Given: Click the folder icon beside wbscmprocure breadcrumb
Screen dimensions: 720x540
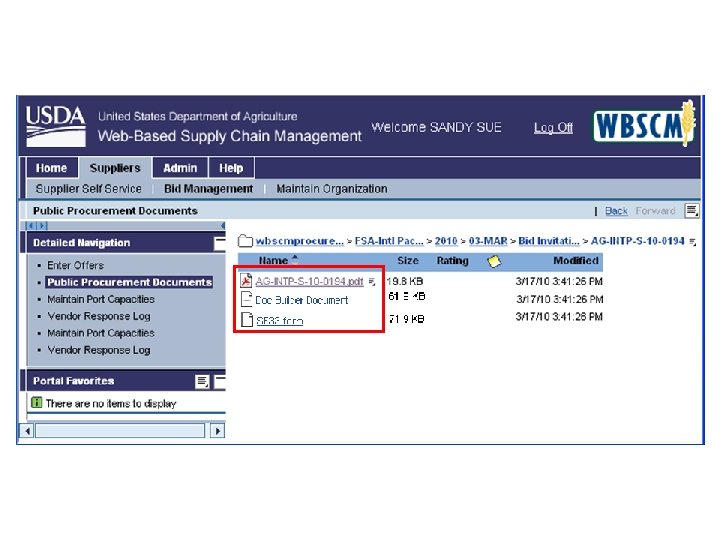Looking at the screenshot, I should [x=245, y=240].
